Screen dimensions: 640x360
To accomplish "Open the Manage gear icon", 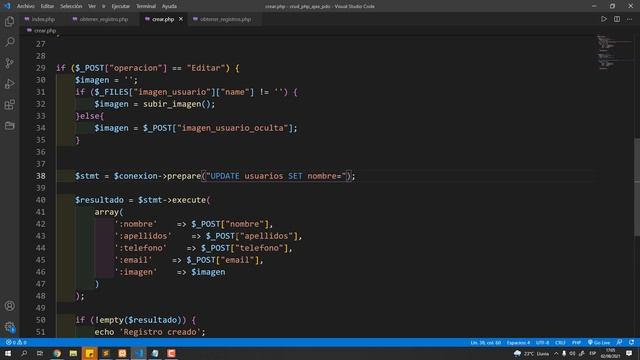I will click(x=9, y=327).
